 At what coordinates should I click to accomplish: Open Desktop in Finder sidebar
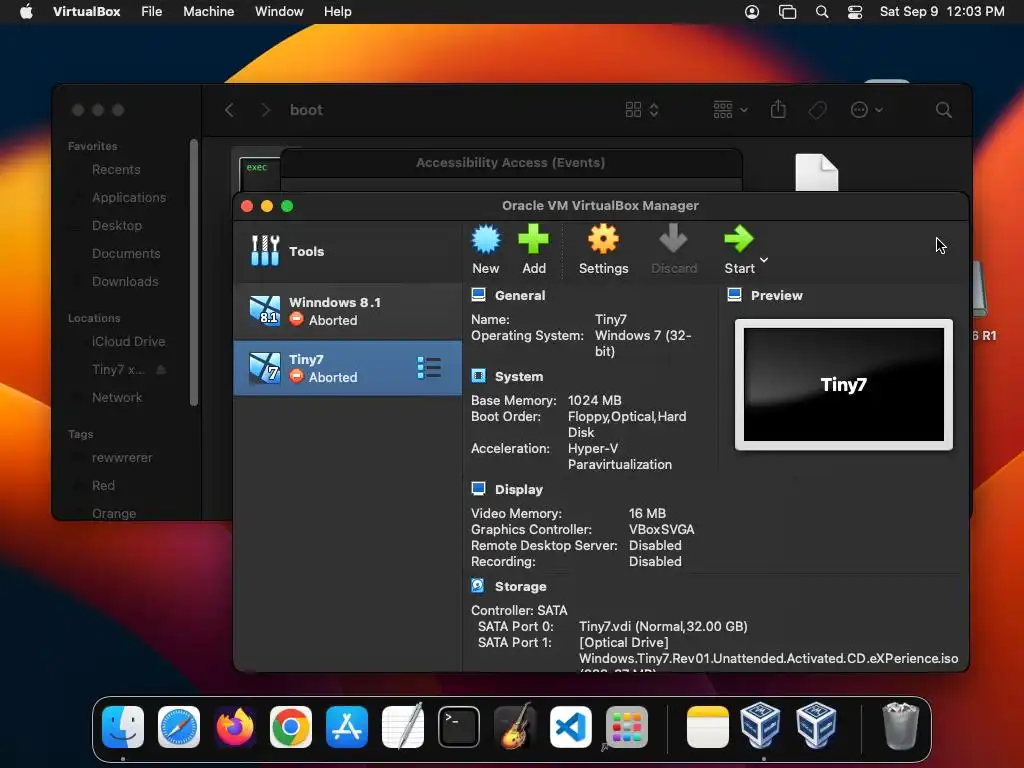tap(116, 225)
